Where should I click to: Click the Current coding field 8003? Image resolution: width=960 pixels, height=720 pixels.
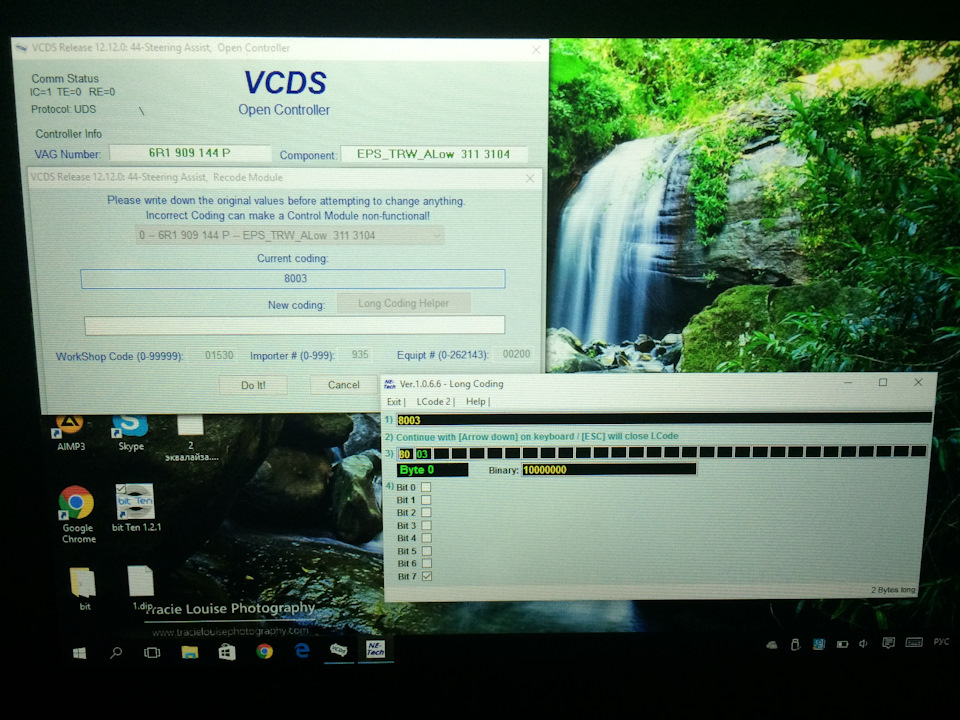pyautogui.click(x=293, y=279)
